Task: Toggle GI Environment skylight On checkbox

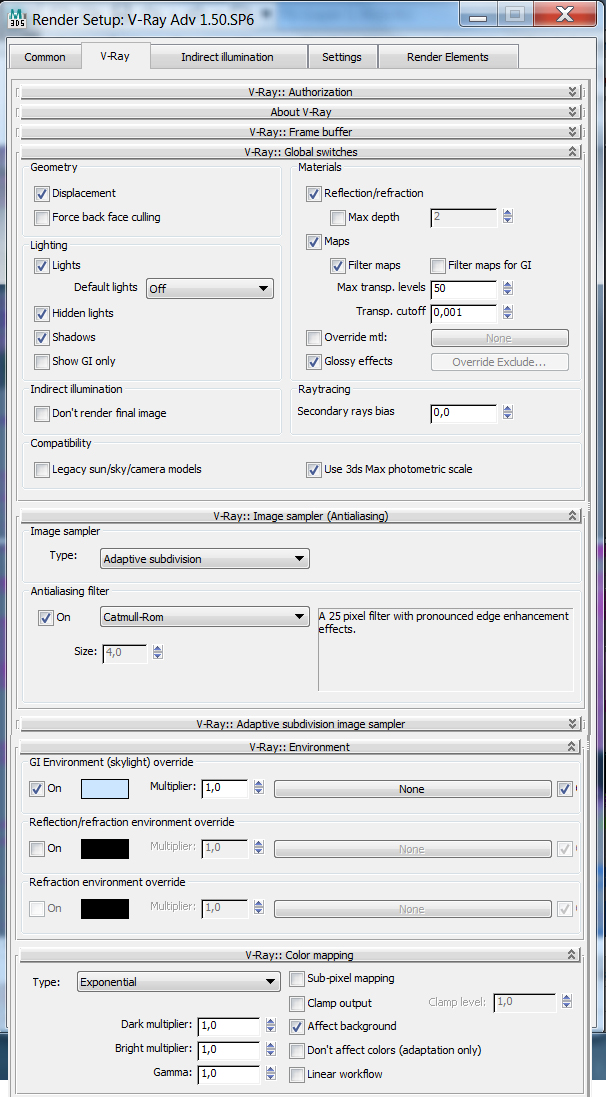Action: (36, 789)
